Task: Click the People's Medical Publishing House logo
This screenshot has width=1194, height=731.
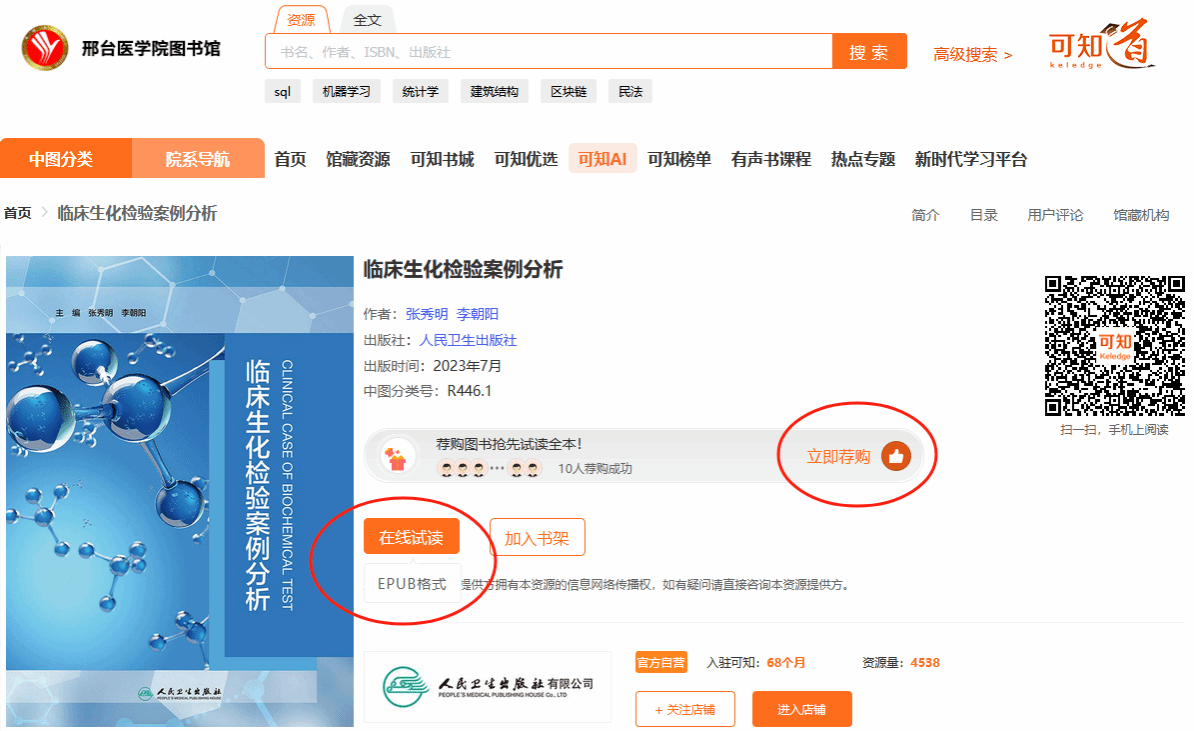Action: click(487, 686)
